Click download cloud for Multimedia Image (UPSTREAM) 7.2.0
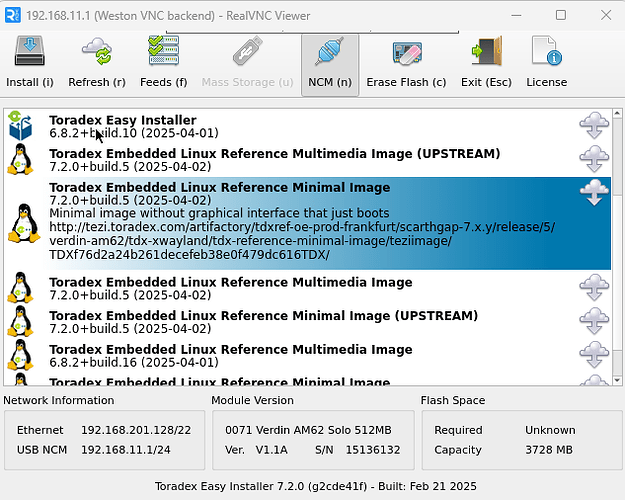Viewport: 625px width, 500px height. 594,159
